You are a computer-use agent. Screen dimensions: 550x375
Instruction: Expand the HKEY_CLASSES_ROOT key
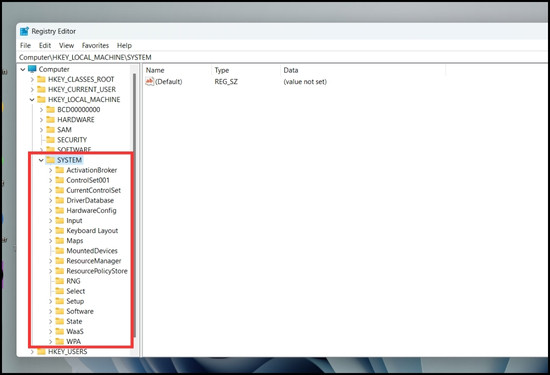coord(32,80)
